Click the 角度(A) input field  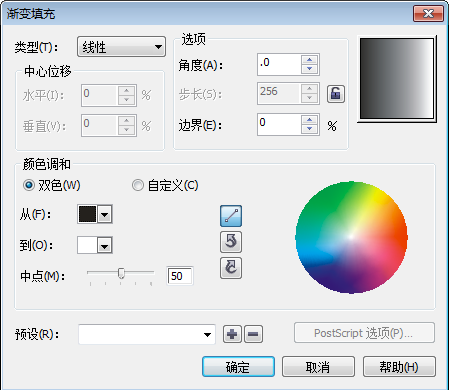279,64
